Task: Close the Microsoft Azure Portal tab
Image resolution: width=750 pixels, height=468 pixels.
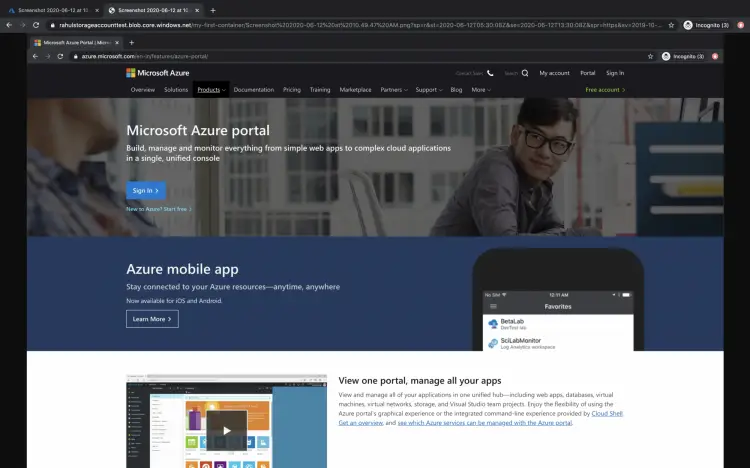Action: (117, 43)
